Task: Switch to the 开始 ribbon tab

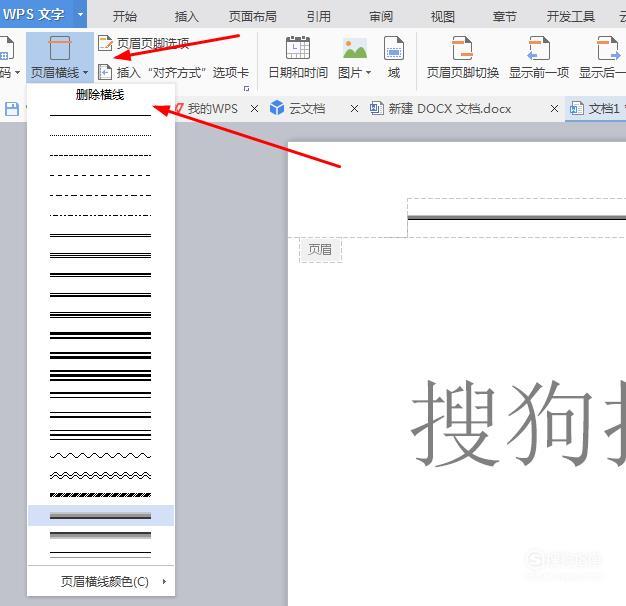Action: pyautogui.click(x=125, y=16)
